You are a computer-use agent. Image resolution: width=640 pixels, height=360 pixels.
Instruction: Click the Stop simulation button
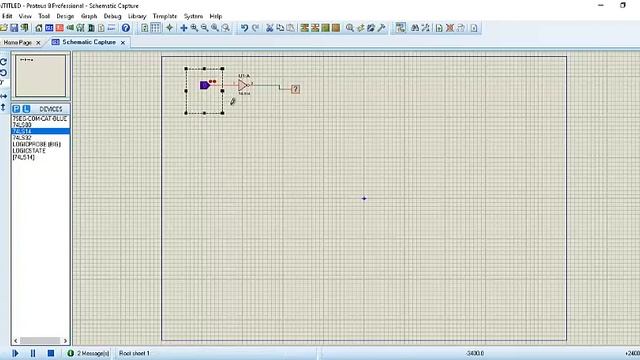tap(51, 353)
